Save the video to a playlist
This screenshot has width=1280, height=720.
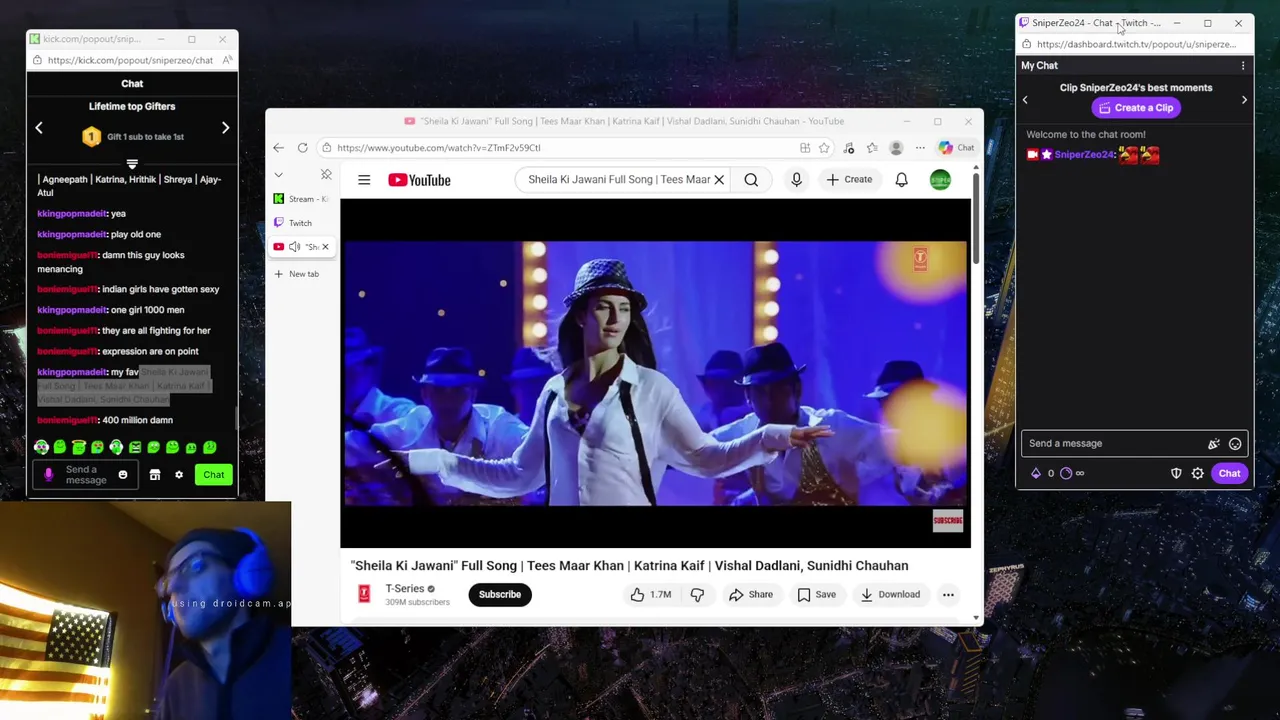[x=816, y=595]
